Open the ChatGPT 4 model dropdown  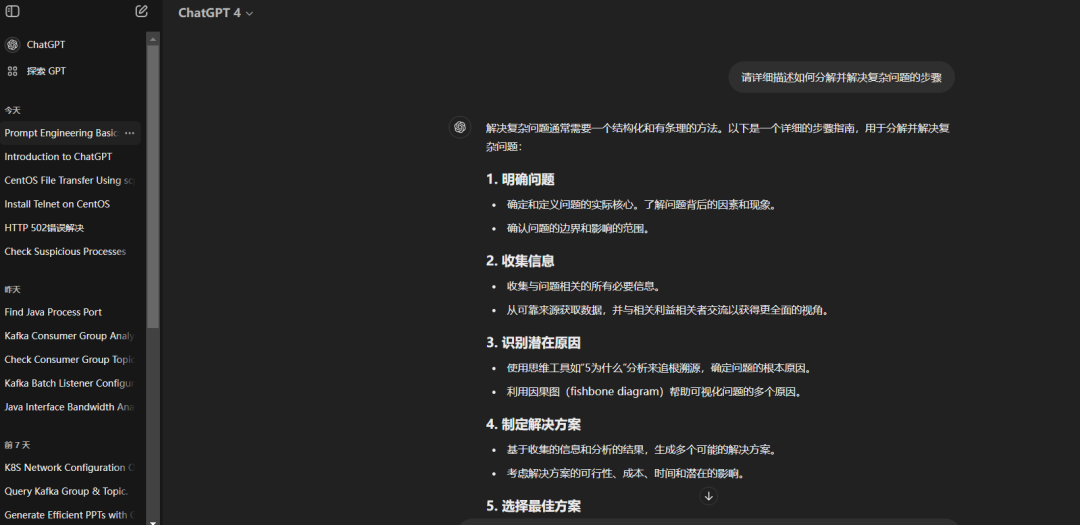pos(216,13)
